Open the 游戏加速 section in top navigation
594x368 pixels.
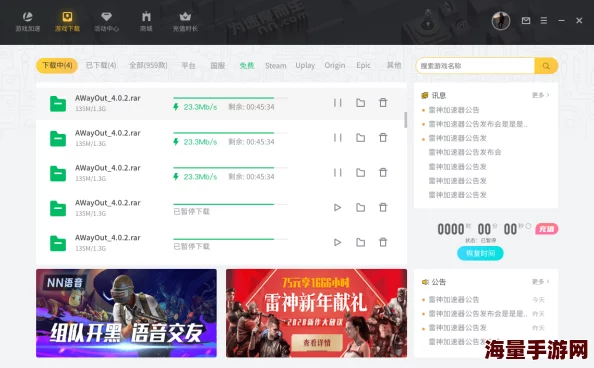(28, 22)
